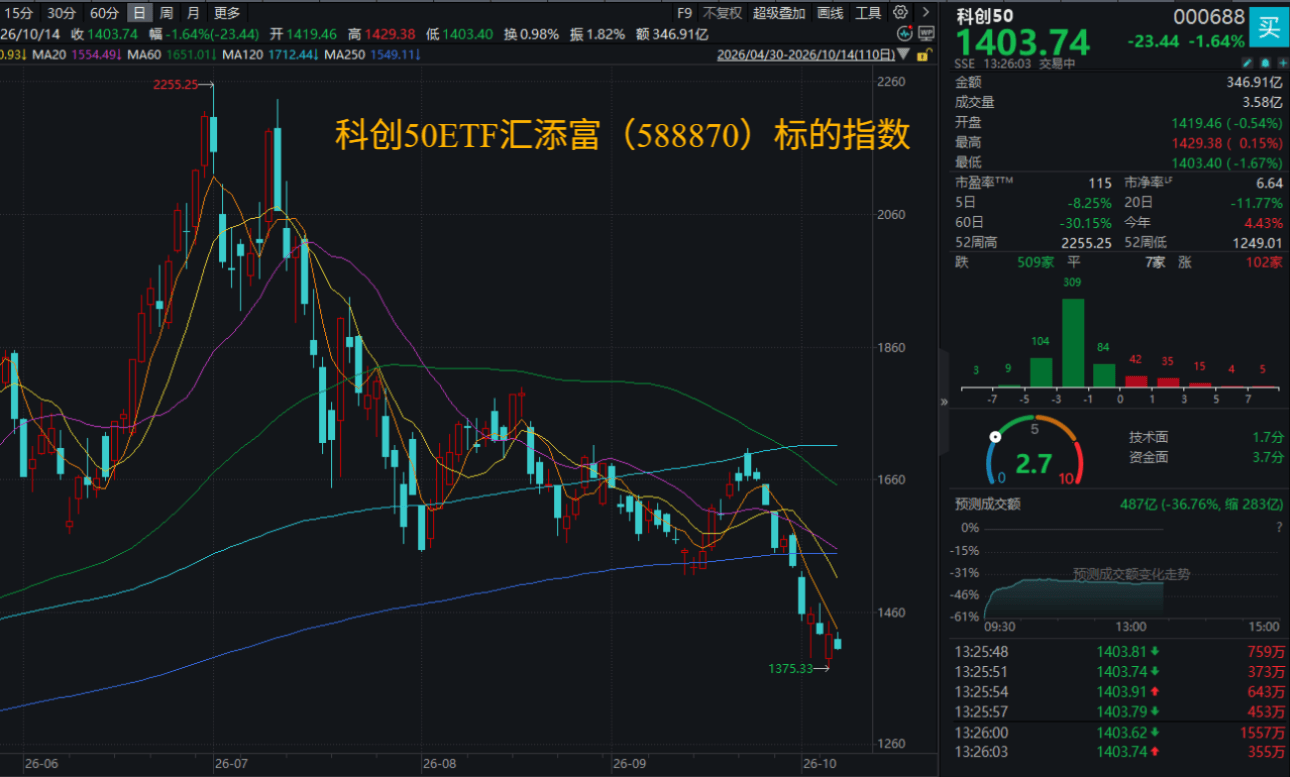Viewport: 1290px width, 777px height.
Task: Click the tallest green distribution bar 309
Action: tap(1073, 342)
